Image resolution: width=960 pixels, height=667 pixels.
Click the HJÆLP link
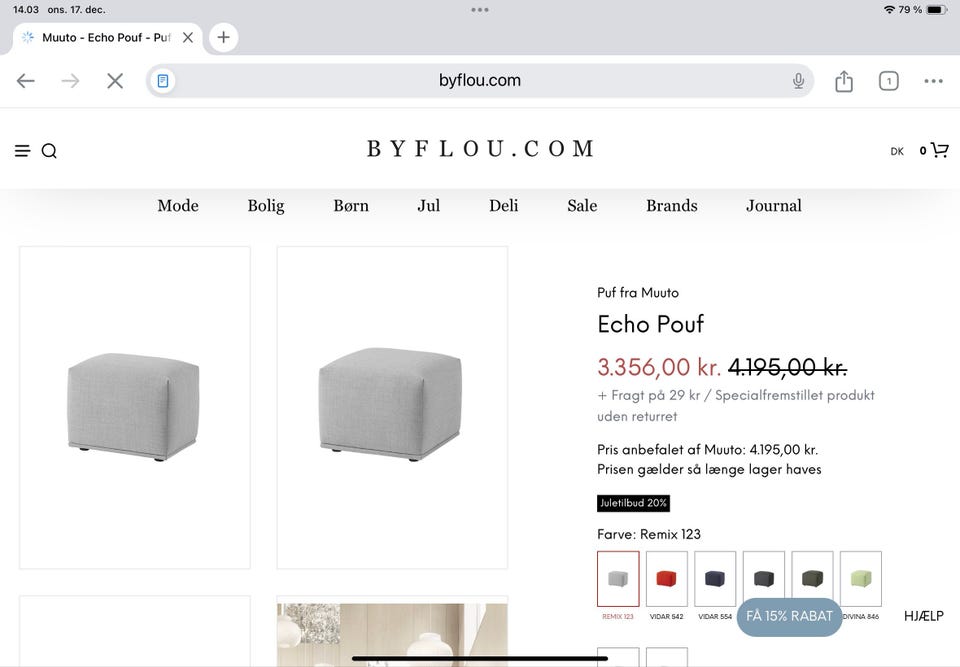pos(923,616)
